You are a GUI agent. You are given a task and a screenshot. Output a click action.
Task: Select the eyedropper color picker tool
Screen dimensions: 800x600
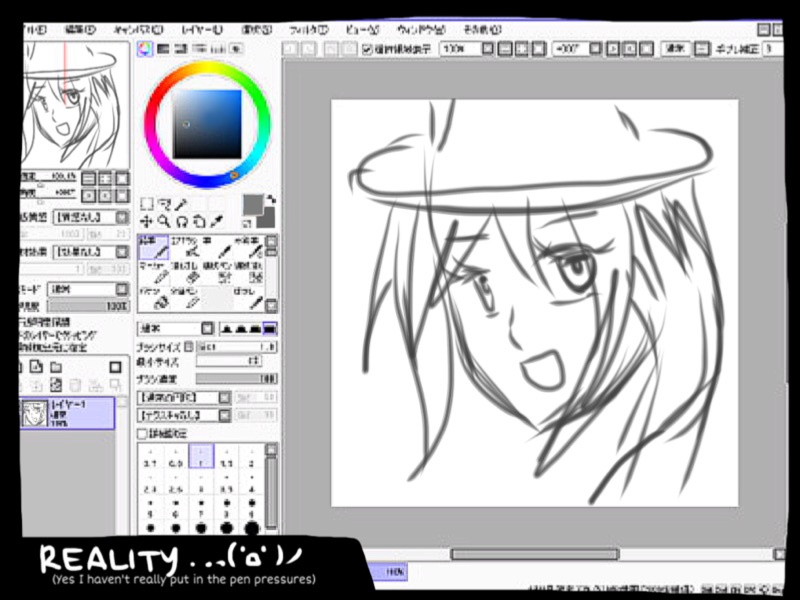[x=217, y=221]
